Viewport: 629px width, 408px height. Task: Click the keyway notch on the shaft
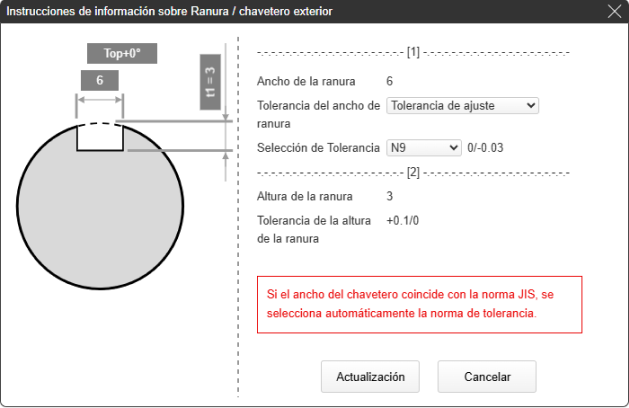click(100, 137)
